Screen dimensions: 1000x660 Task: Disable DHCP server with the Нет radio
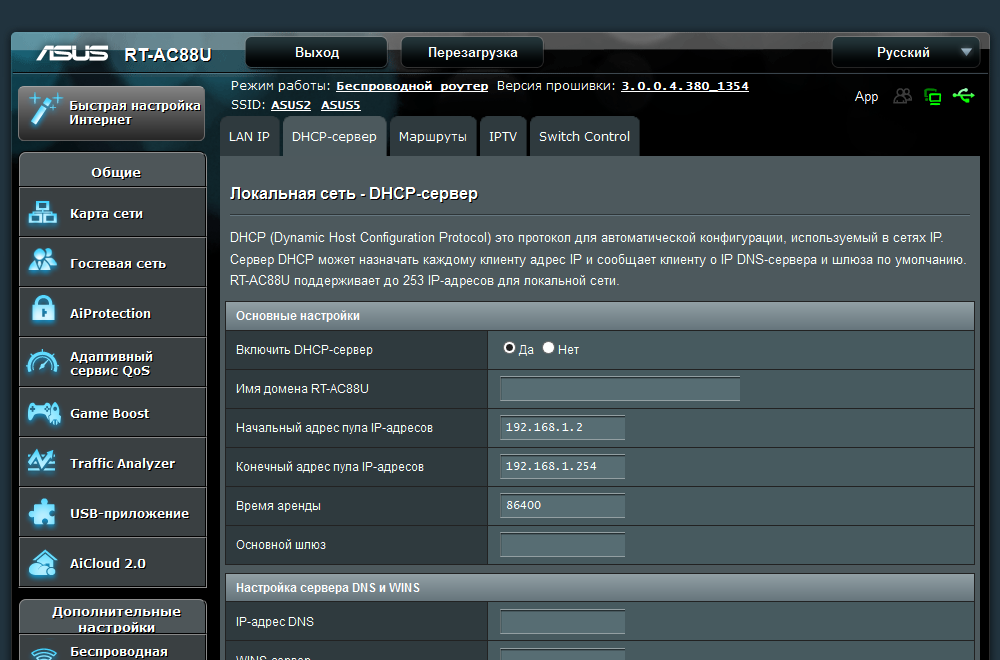548,348
